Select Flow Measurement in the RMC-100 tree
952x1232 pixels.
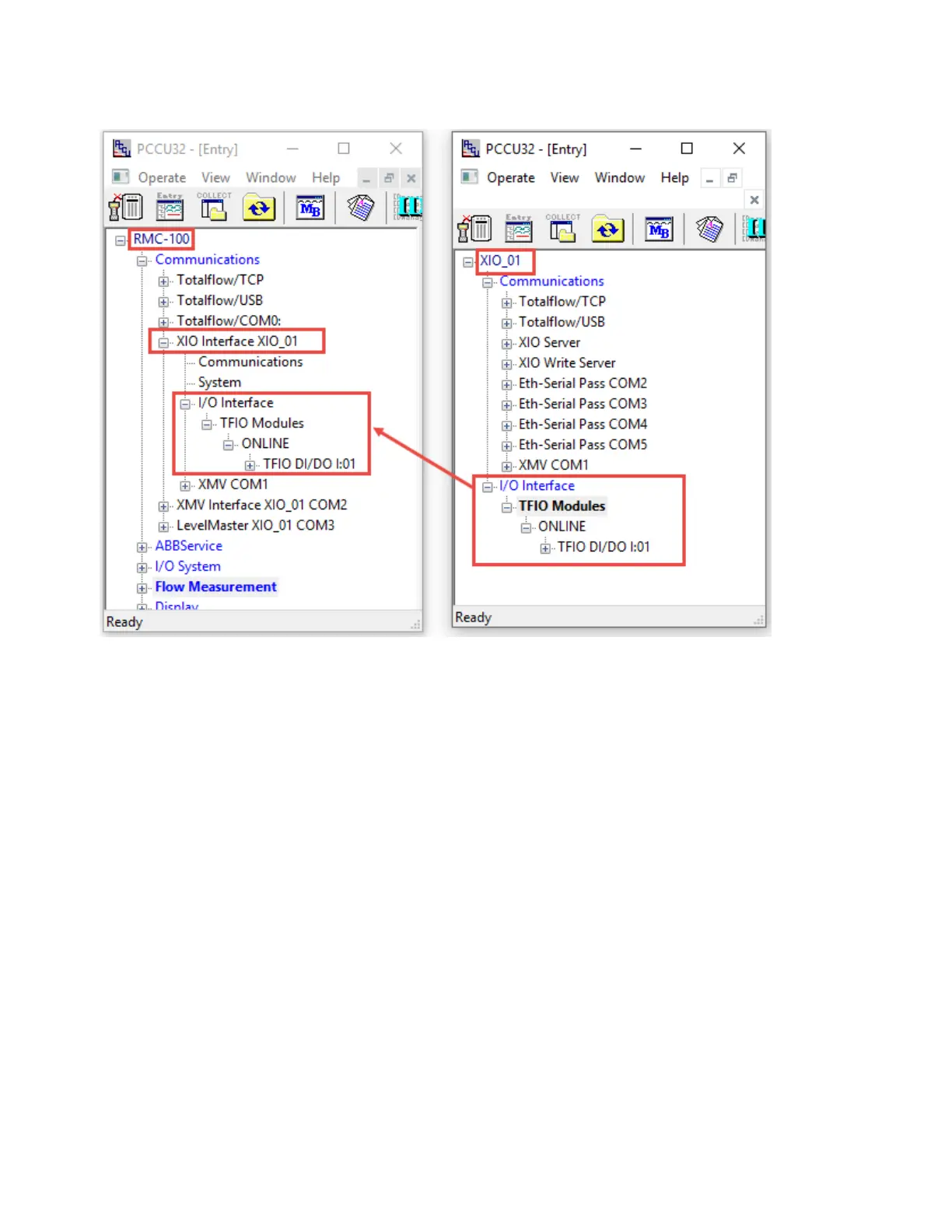tap(215, 586)
